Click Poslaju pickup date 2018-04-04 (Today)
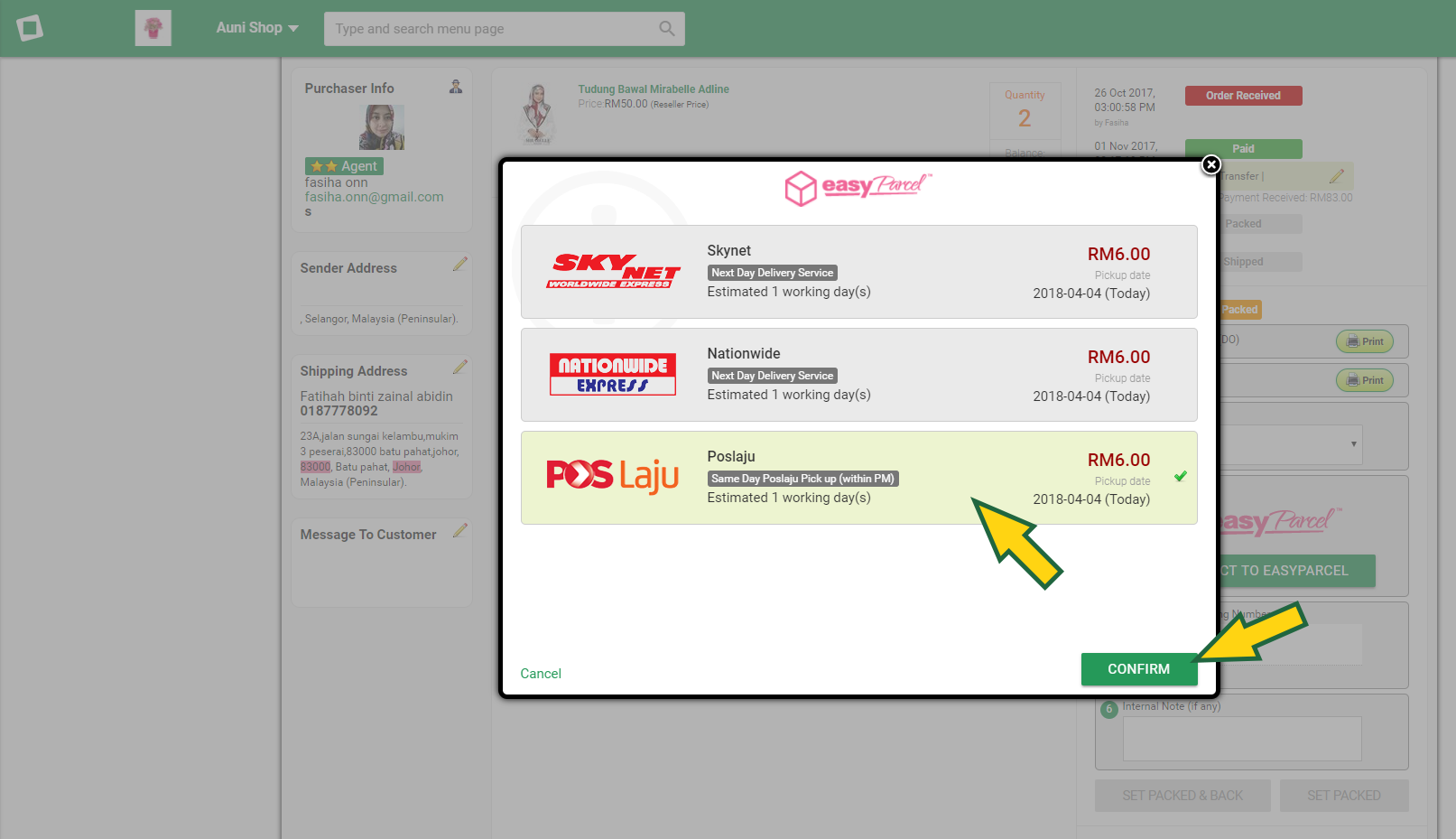Screen dimensions: 1456x839 coord(1091,499)
